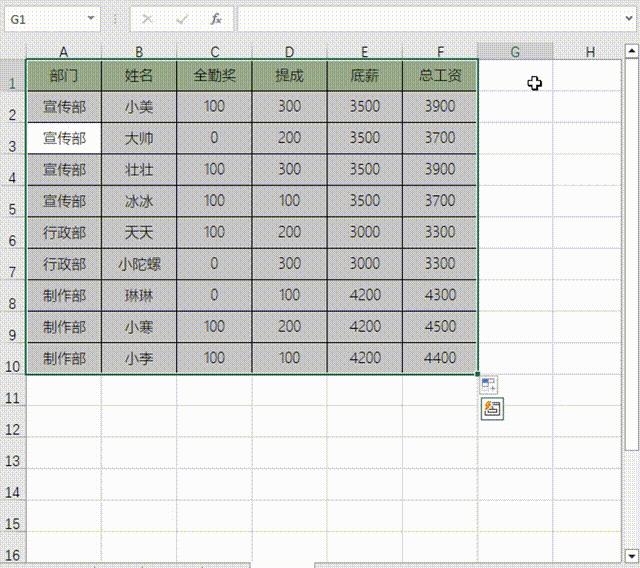
Task: Click the Insert Function fx icon
Action: pos(216,19)
